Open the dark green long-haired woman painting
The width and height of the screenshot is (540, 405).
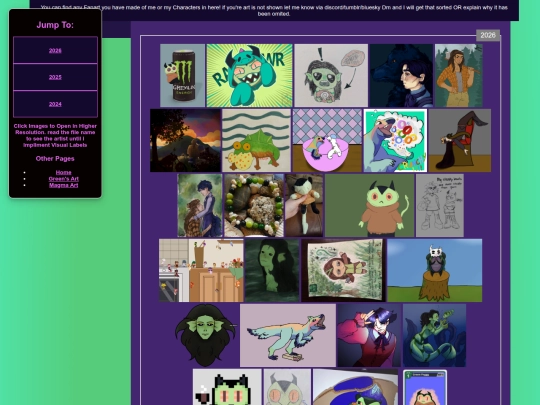[272, 270]
